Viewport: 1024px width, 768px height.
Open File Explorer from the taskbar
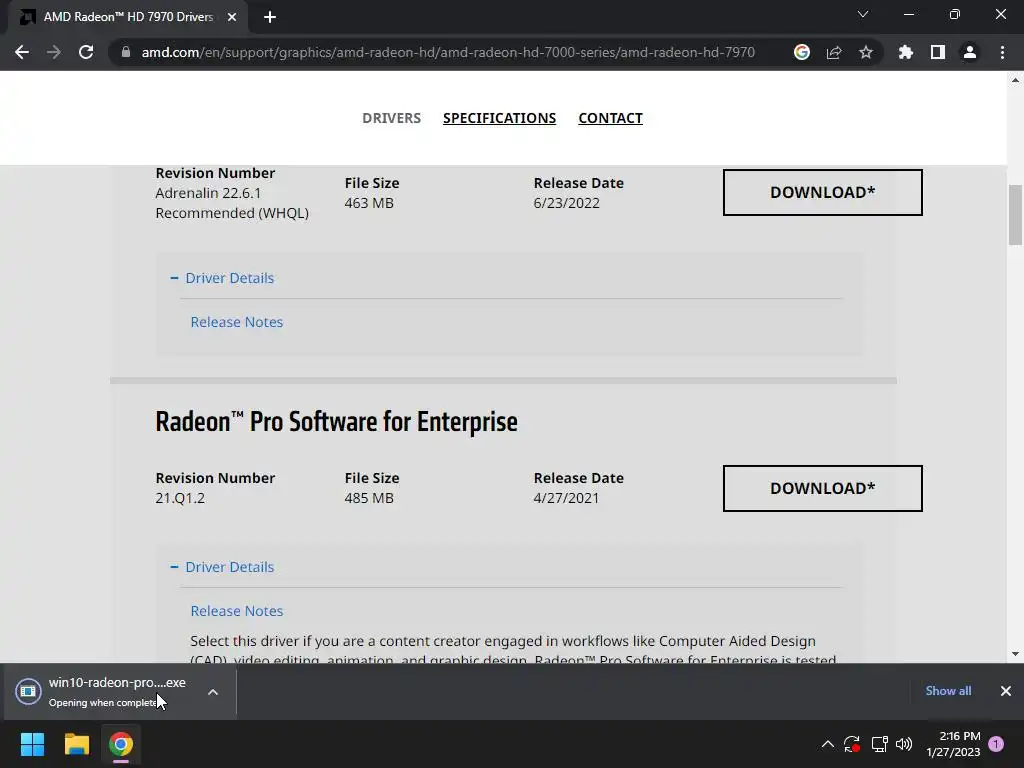click(76, 744)
